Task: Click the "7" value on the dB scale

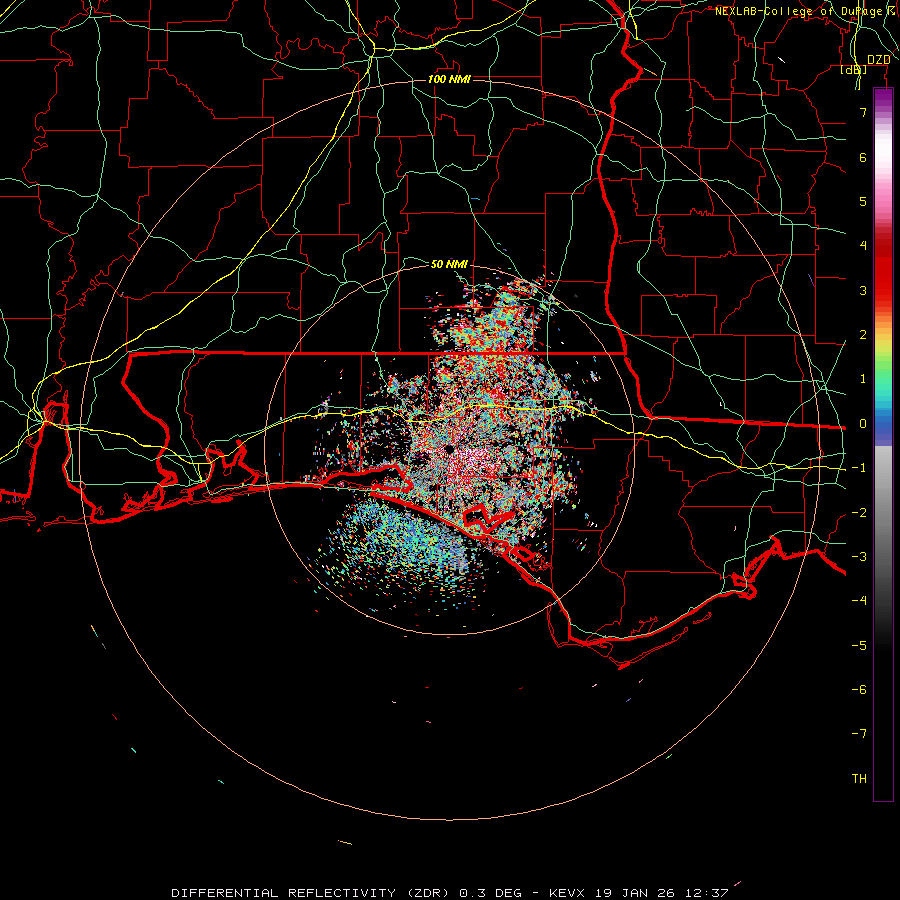Action: [x=863, y=112]
